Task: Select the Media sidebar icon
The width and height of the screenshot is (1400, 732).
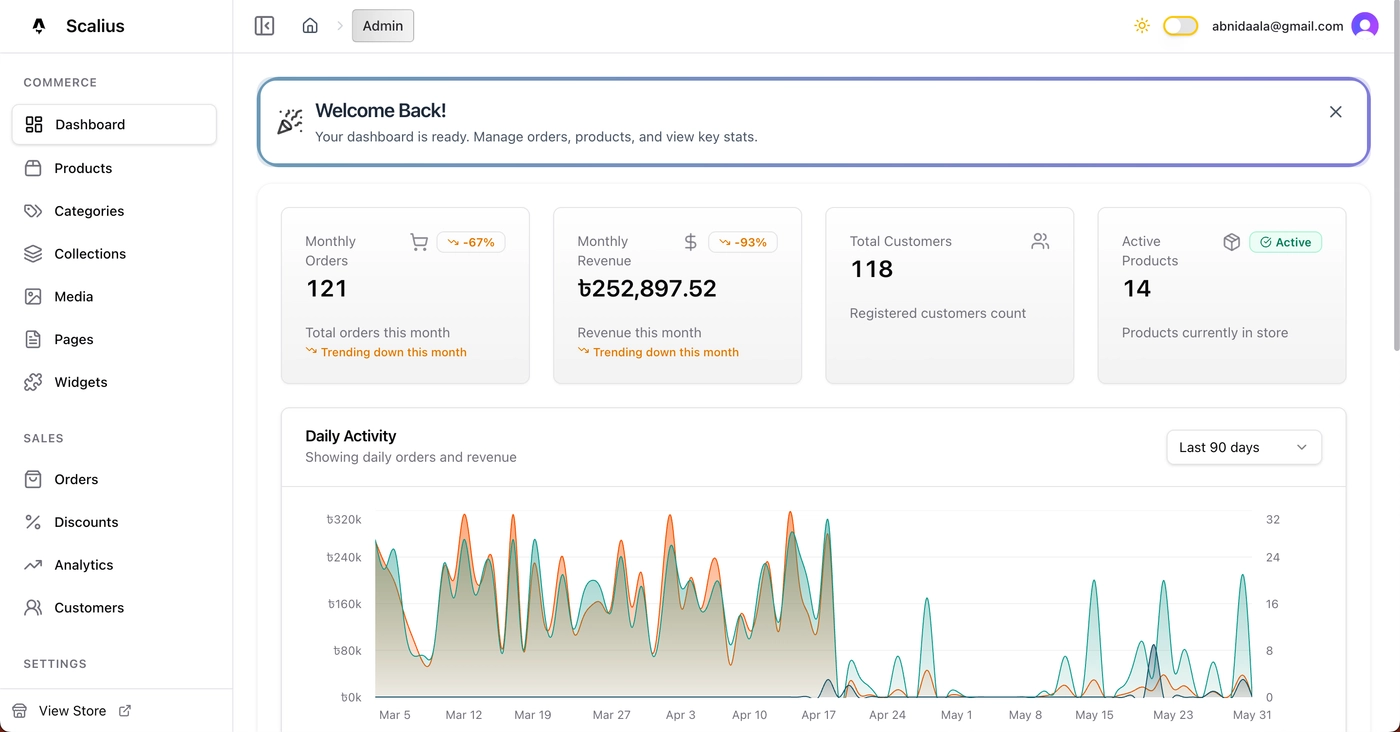Action: [33, 296]
